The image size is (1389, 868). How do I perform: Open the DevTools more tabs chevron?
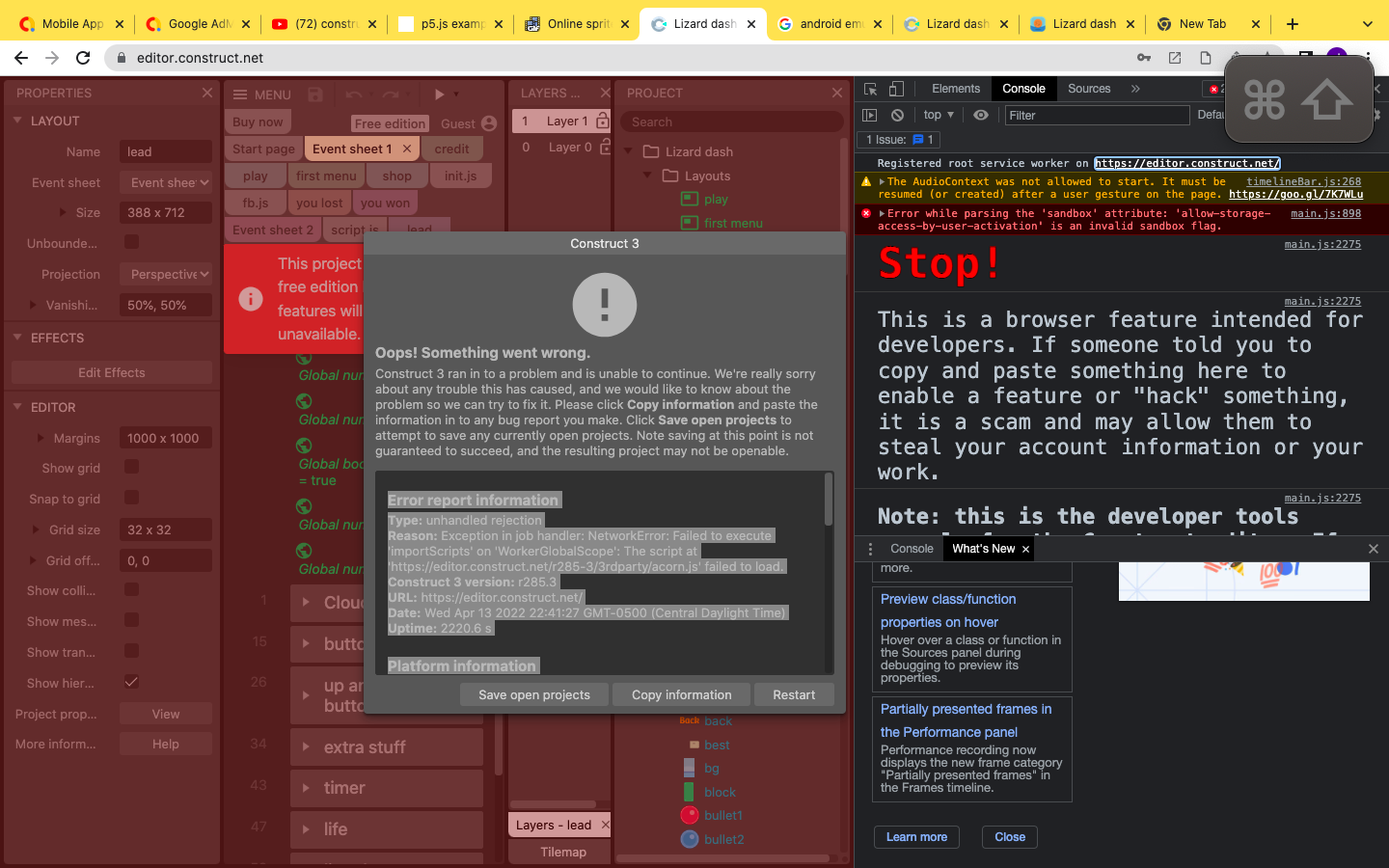(x=1135, y=89)
